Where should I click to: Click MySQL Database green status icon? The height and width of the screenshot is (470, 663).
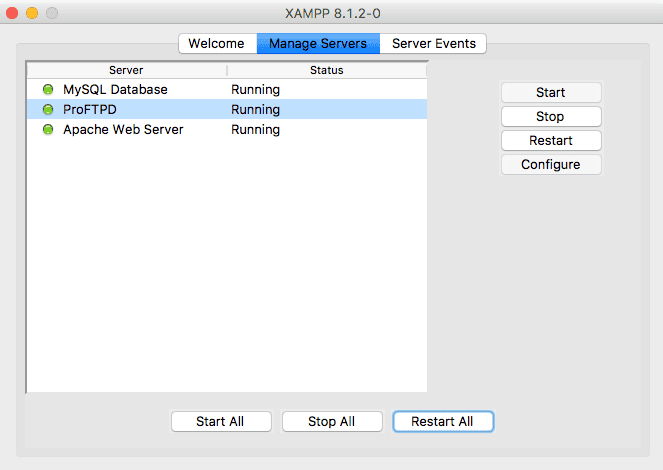(48, 90)
